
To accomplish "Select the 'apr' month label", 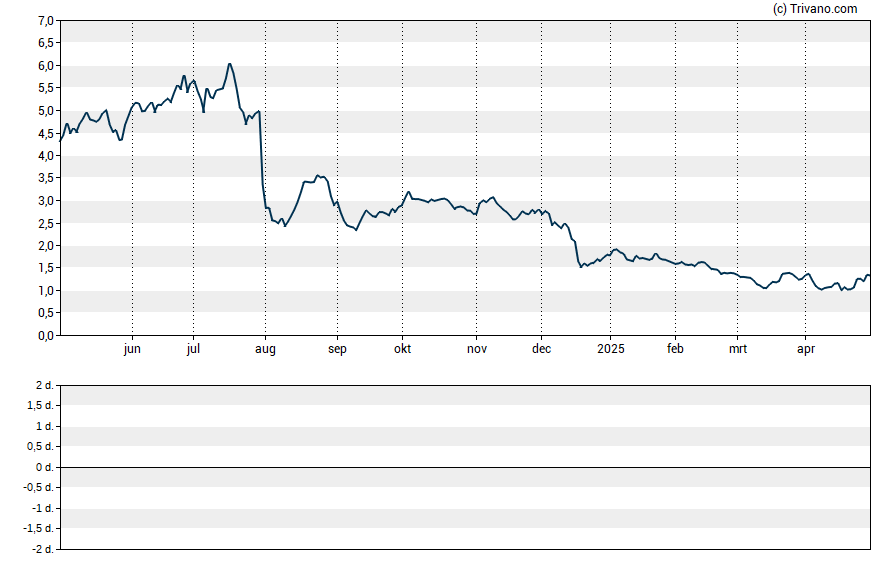I will click(806, 349).
